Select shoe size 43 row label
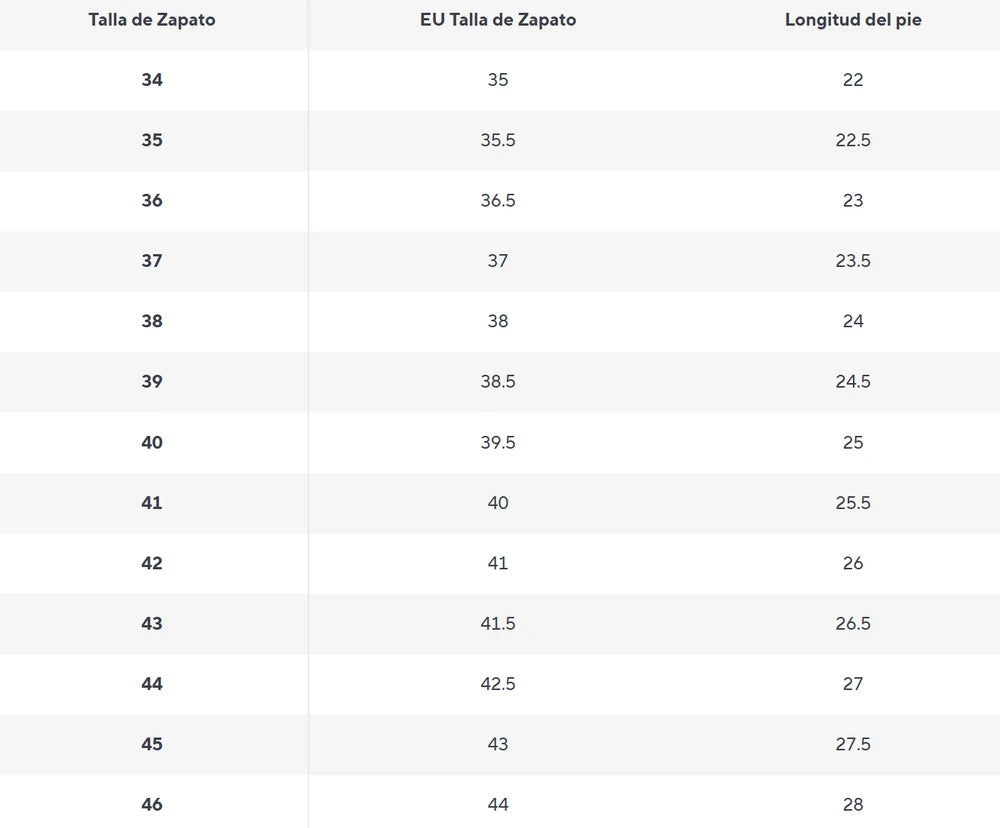This screenshot has width=1000, height=828. click(x=152, y=623)
